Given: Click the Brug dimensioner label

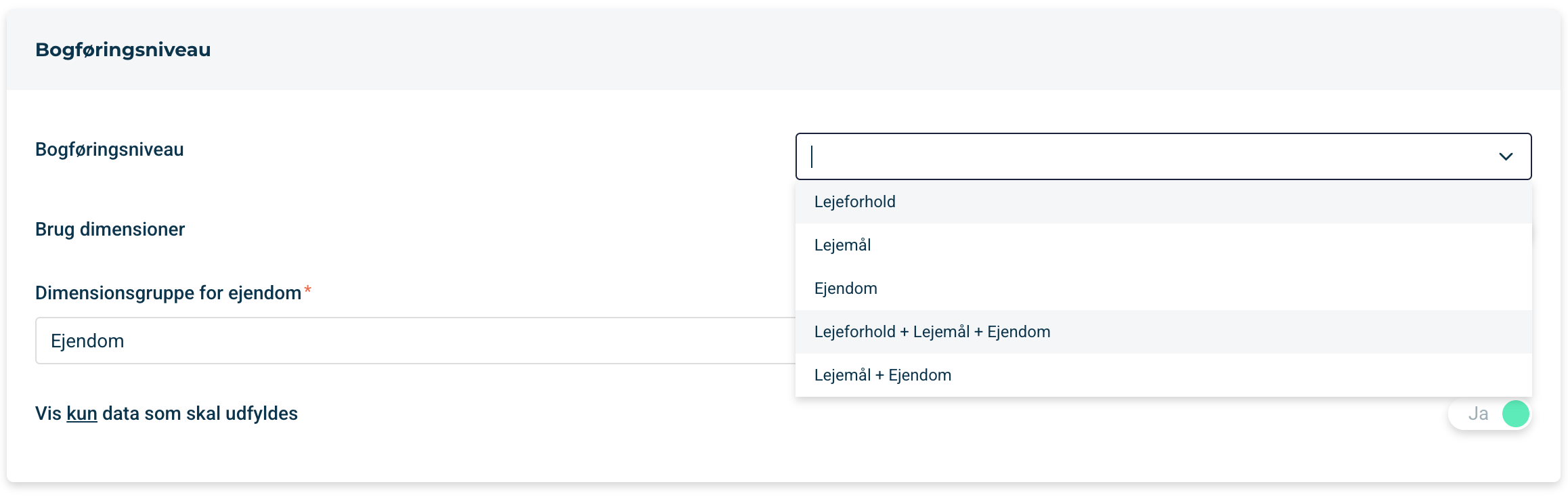Looking at the screenshot, I should [x=110, y=230].
